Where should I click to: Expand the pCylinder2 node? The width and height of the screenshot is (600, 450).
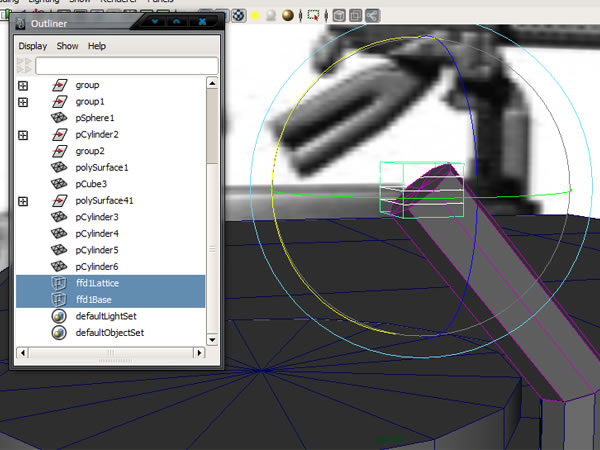coord(23,135)
